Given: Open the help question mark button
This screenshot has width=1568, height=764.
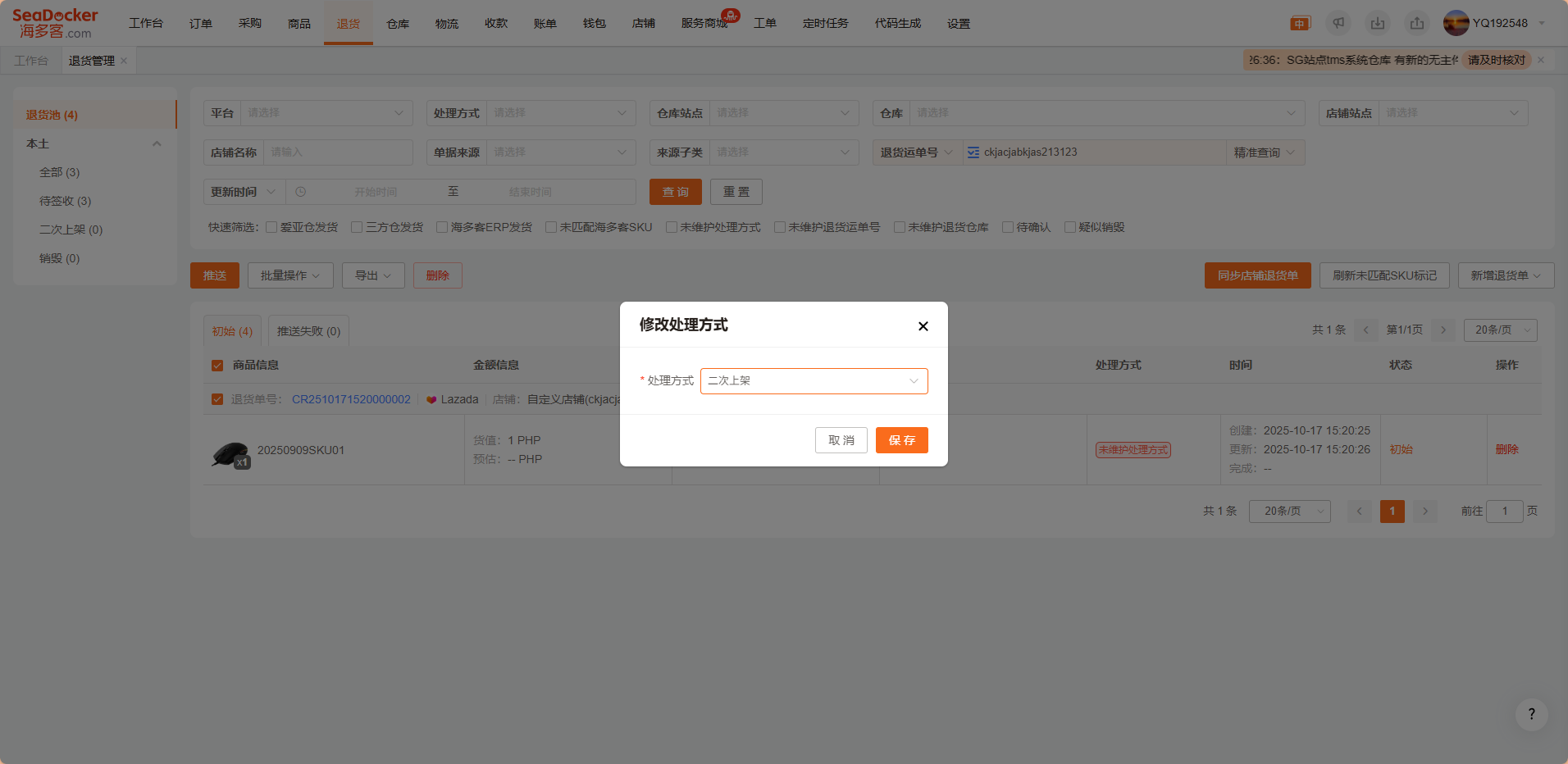Looking at the screenshot, I should click(1531, 714).
